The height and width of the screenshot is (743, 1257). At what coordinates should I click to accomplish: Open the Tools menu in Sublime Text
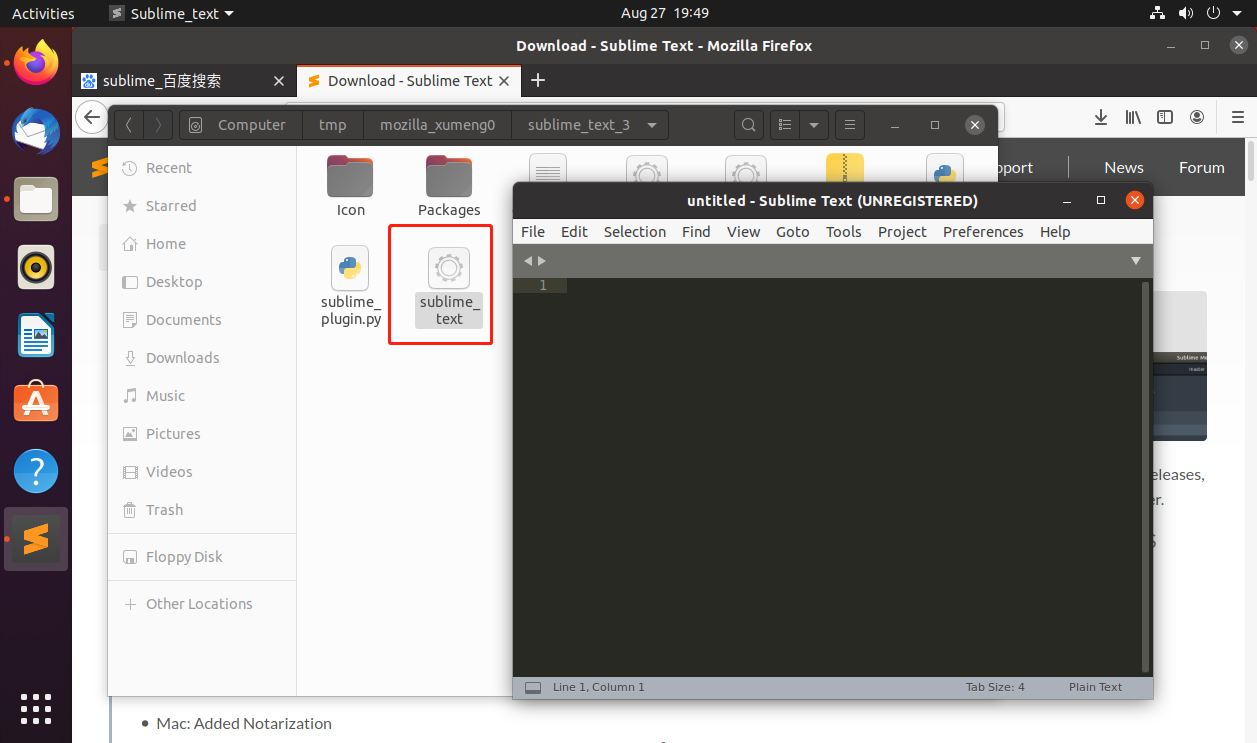[x=844, y=231]
